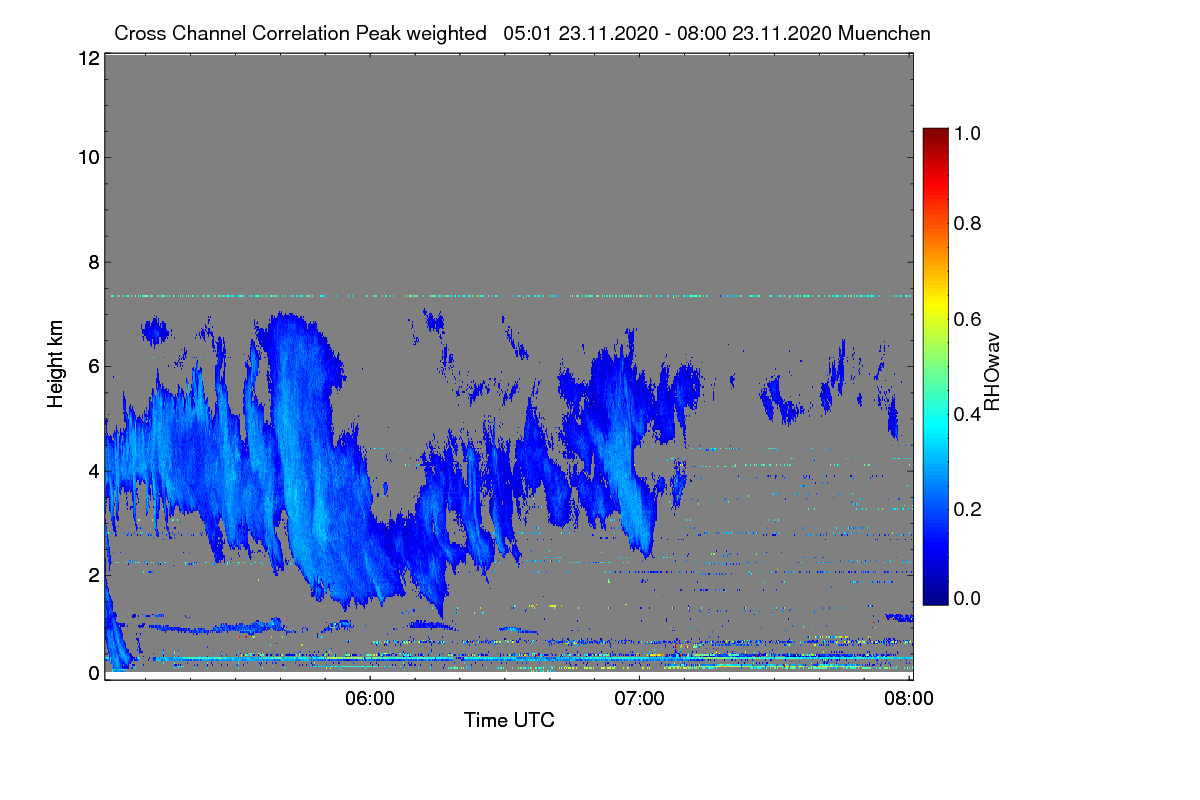The width and height of the screenshot is (1200, 800).
Task: Click the date range '05:01 23.11.2020 - 08:00 23.11.2020'
Action: (x=668, y=33)
